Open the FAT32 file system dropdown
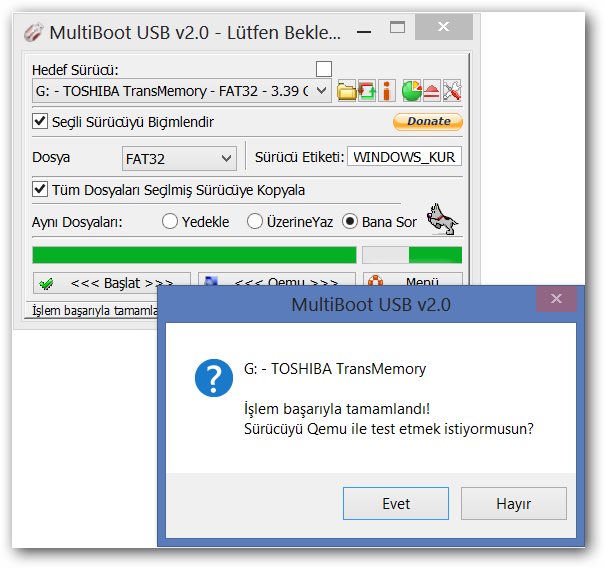Image resolution: width=605 pixels, height=568 pixels. point(179,158)
